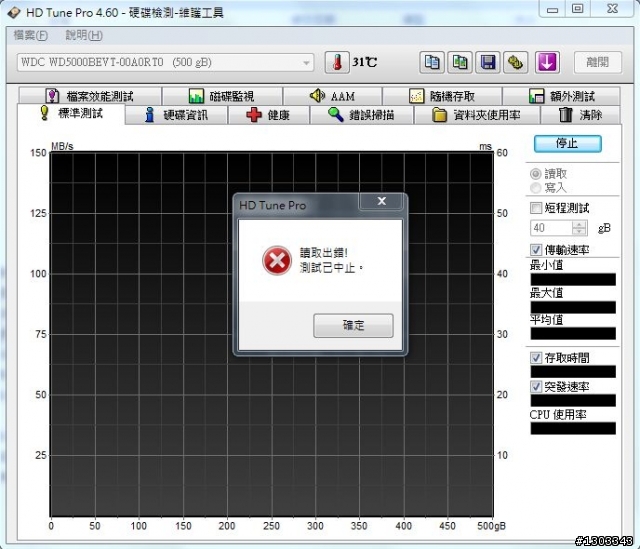Click the thermometer temperature icon

click(x=337, y=62)
